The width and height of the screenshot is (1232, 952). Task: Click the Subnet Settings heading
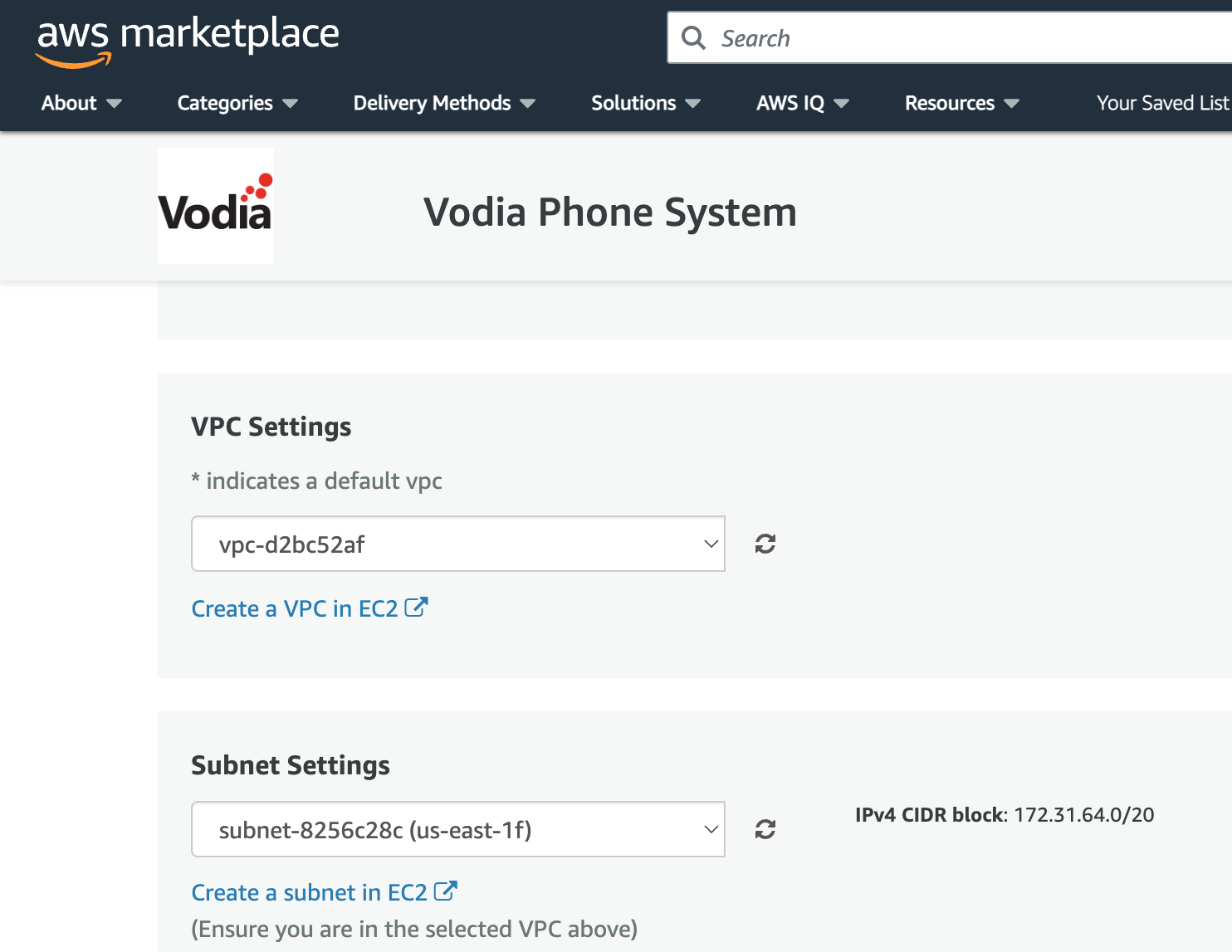(291, 765)
